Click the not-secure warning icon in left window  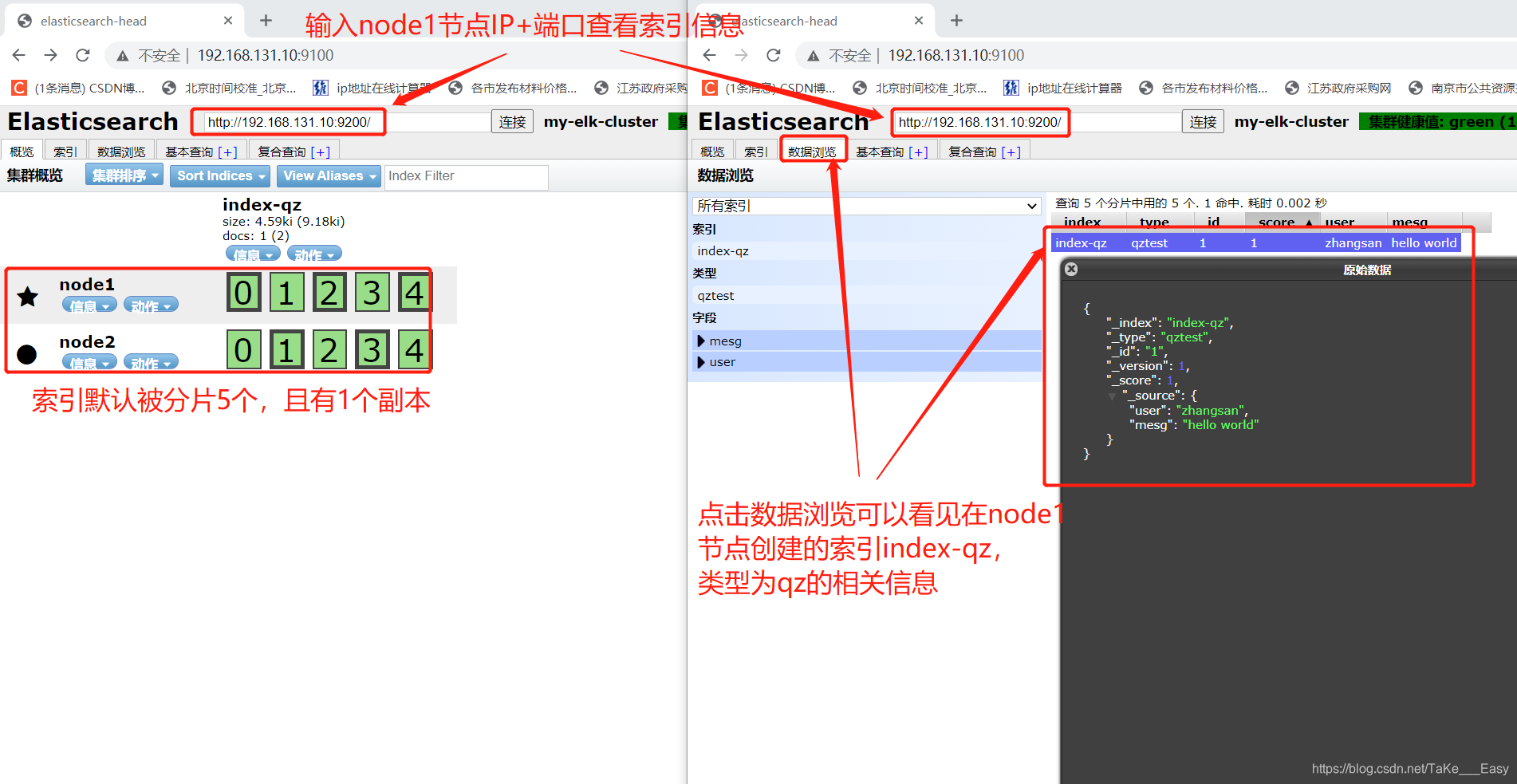click(123, 56)
